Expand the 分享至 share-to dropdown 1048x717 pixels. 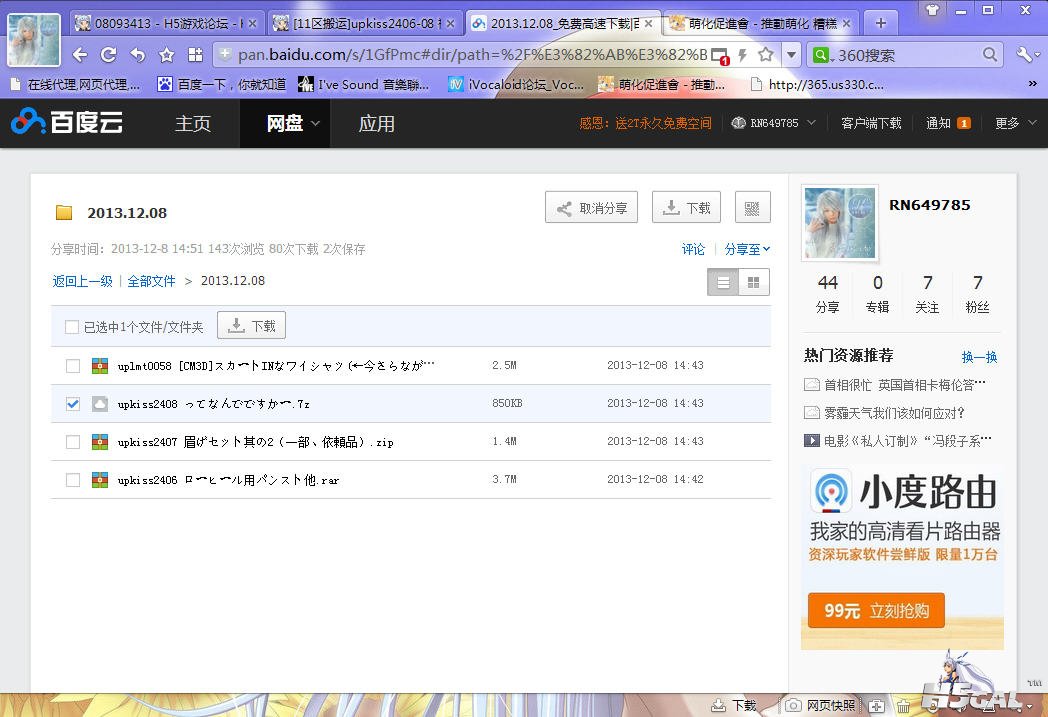pos(747,249)
